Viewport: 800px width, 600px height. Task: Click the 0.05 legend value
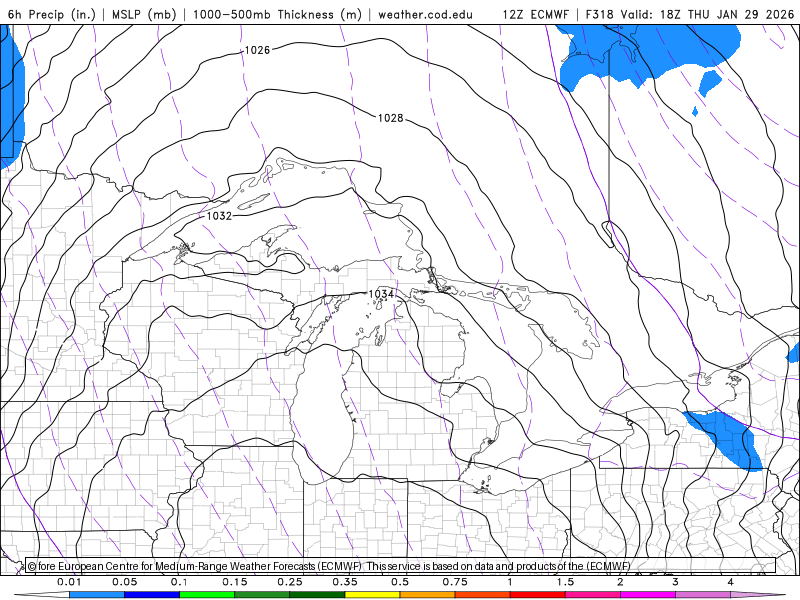coord(124,582)
